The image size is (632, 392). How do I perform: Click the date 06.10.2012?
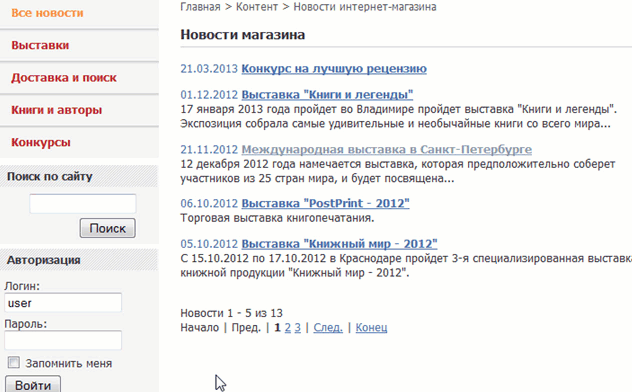209,203
